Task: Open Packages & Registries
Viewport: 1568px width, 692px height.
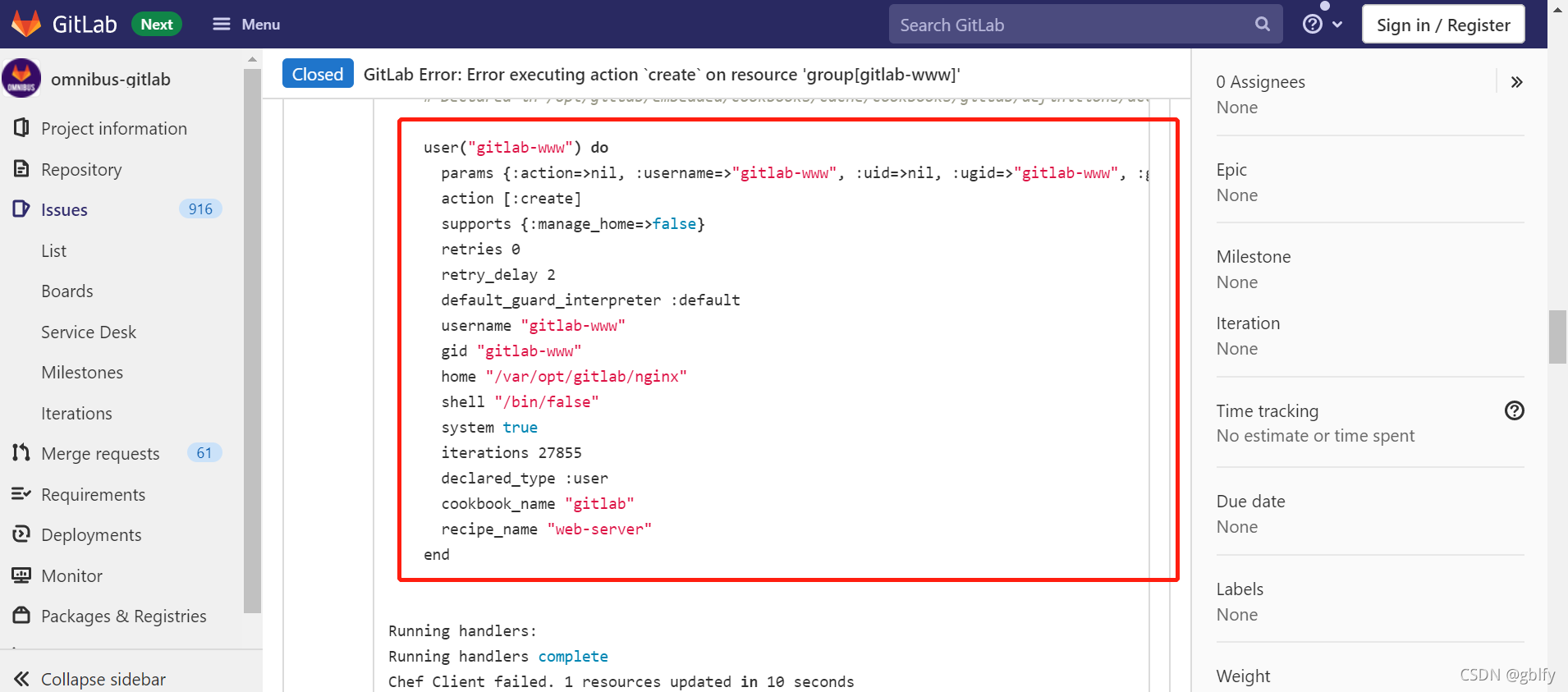Action: tap(124, 616)
